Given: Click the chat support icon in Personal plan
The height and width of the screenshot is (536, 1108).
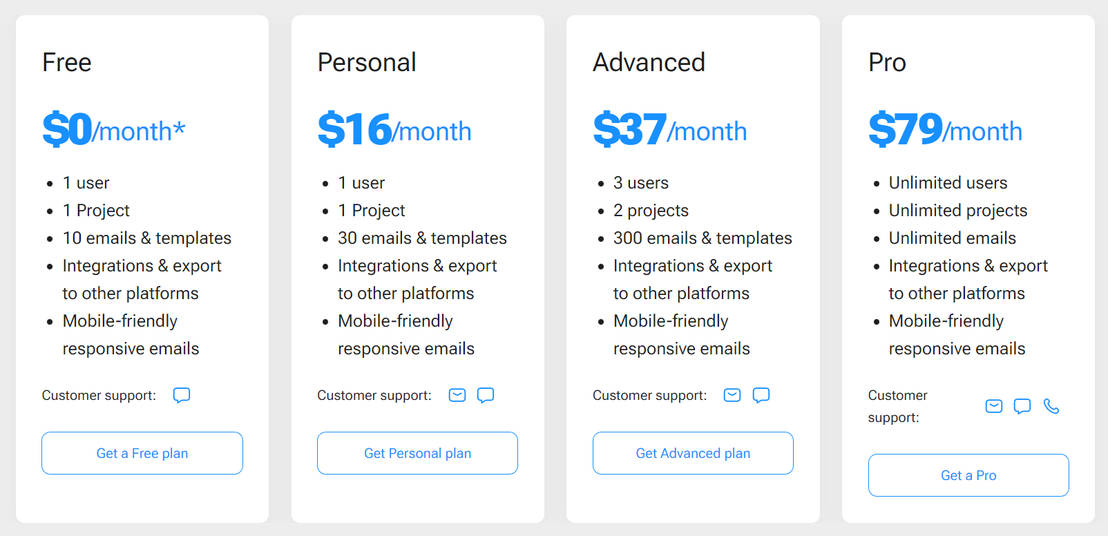Looking at the screenshot, I should click(x=486, y=395).
